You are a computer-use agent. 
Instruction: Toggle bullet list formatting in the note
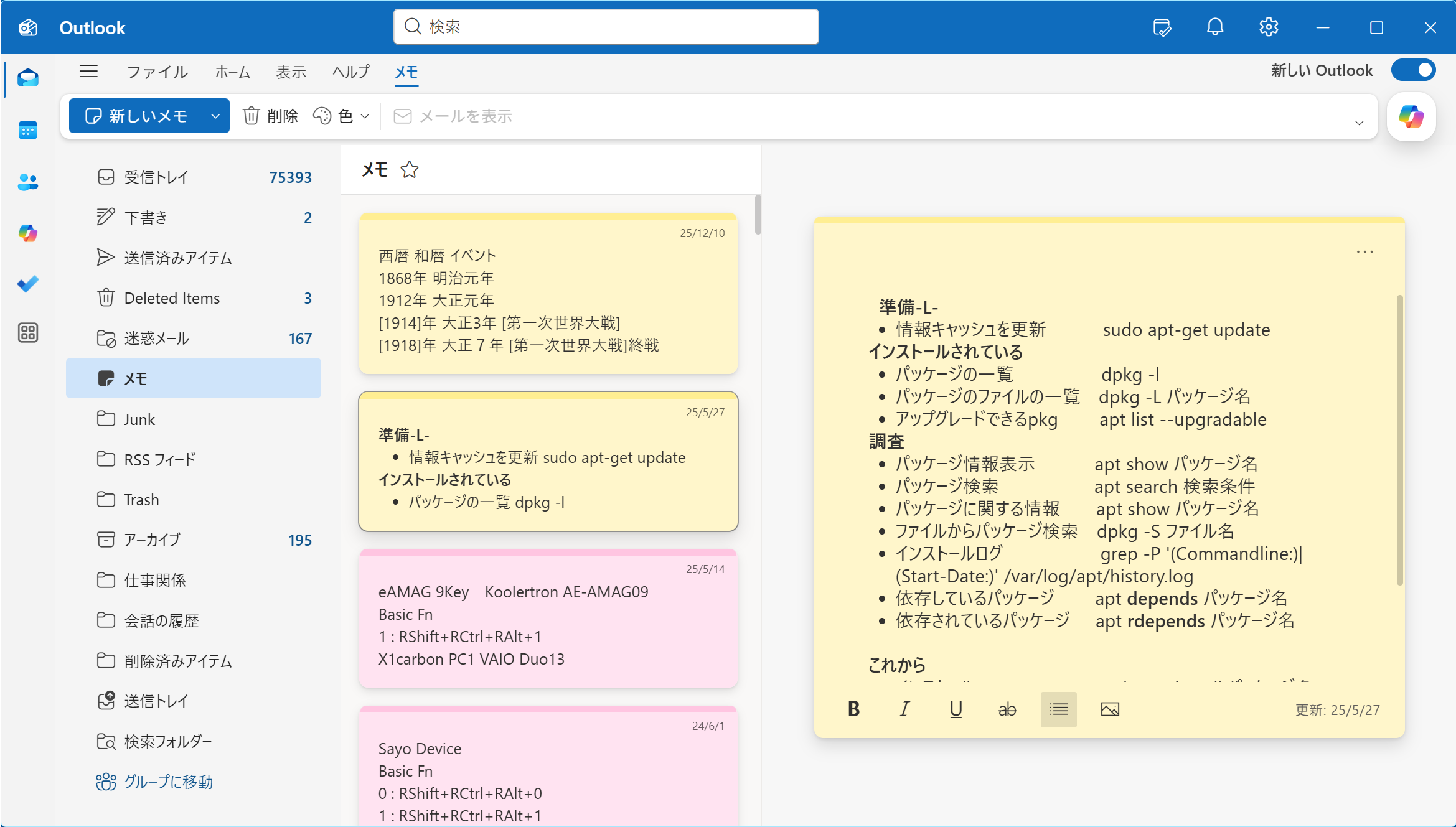tap(1058, 709)
